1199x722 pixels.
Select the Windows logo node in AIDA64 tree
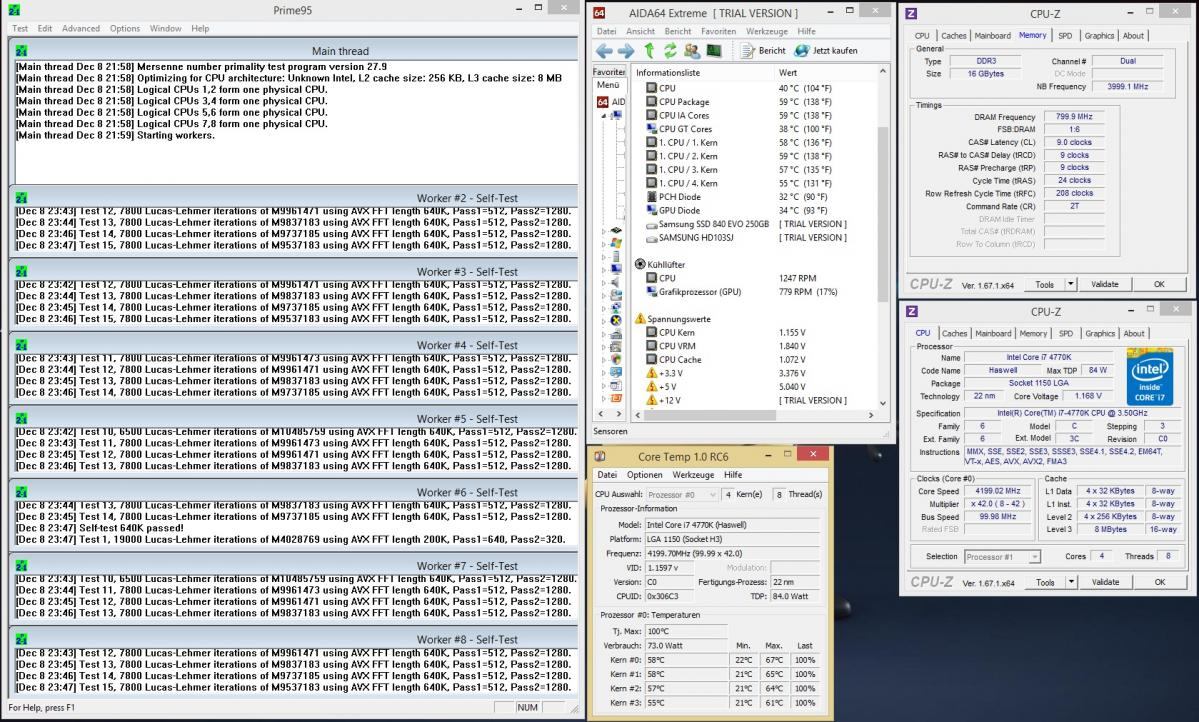tap(616, 243)
